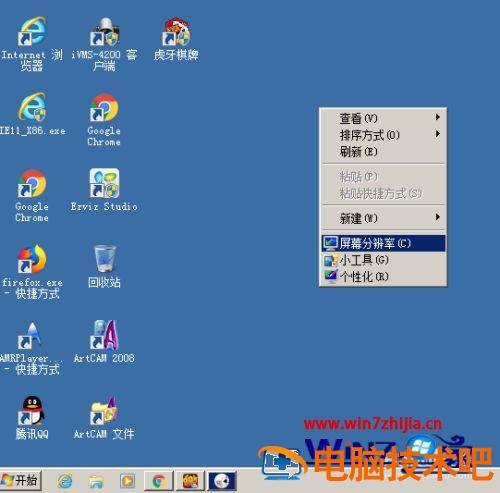This screenshot has height=493, width=500.
Task: Select the Recycle Bin icon
Action: click(x=105, y=259)
